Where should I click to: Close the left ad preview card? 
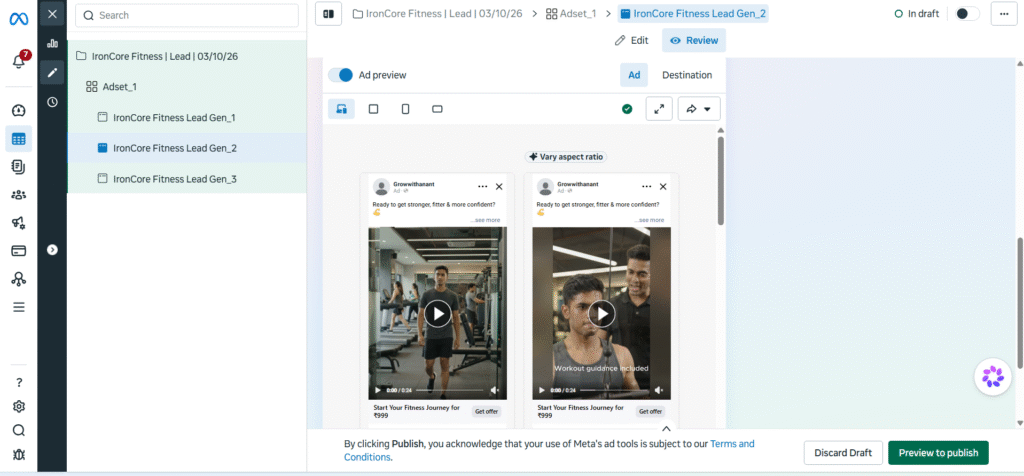click(499, 187)
